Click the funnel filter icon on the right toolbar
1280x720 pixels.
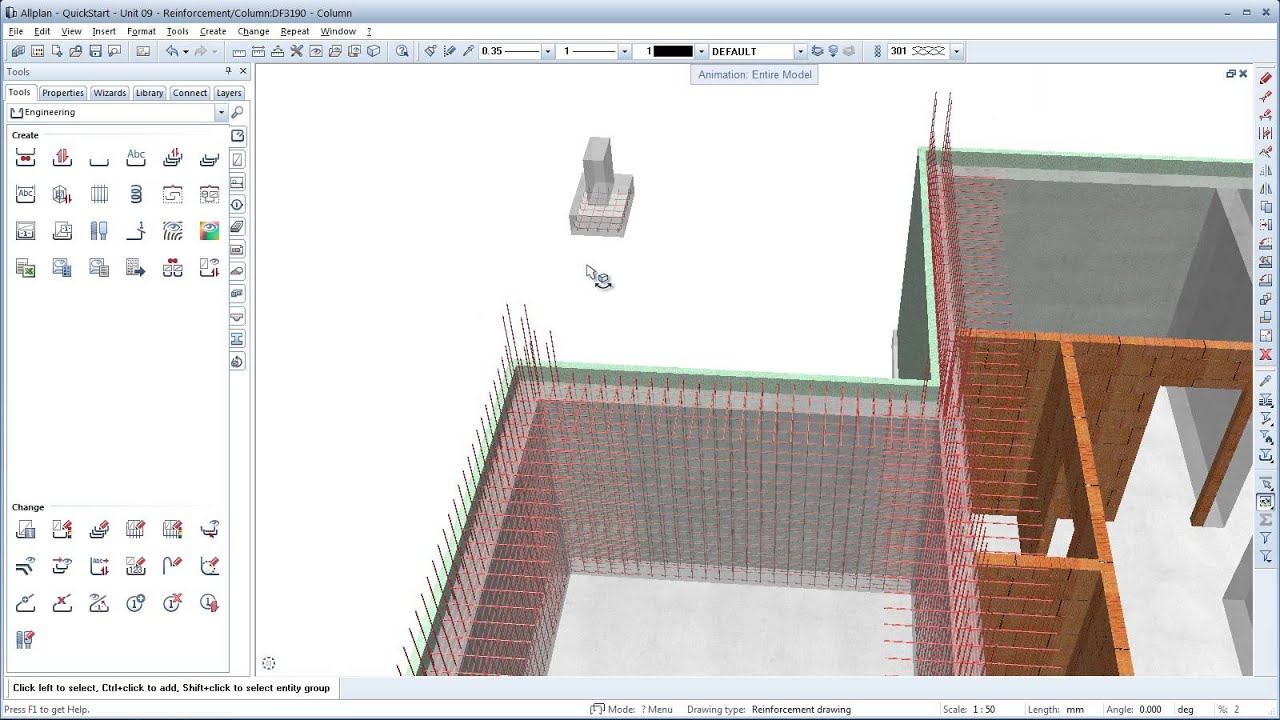tap(1266, 538)
